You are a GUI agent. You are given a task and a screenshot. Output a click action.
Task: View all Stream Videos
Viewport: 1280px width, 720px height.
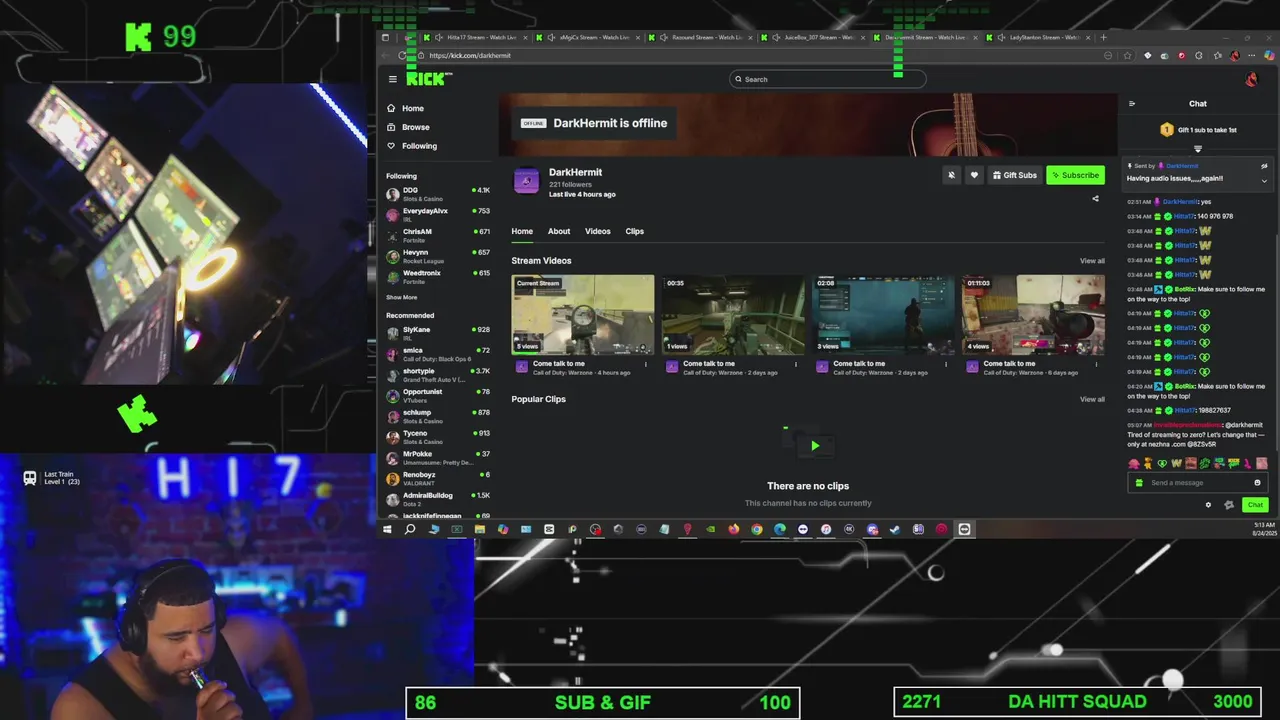[x=1092, y=261]
